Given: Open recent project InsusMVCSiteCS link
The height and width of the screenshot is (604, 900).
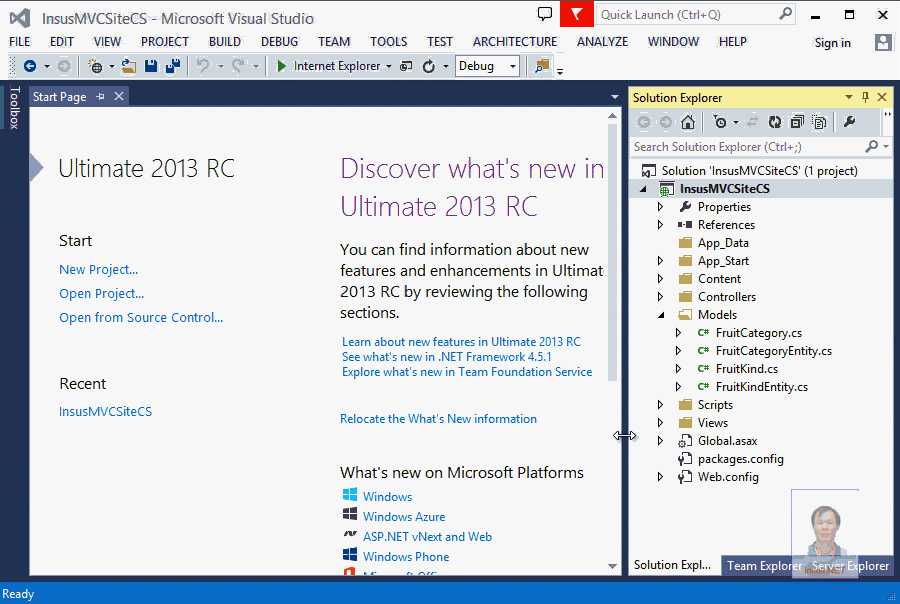Looking at the screenshot, I should click(x=105, y=411).
